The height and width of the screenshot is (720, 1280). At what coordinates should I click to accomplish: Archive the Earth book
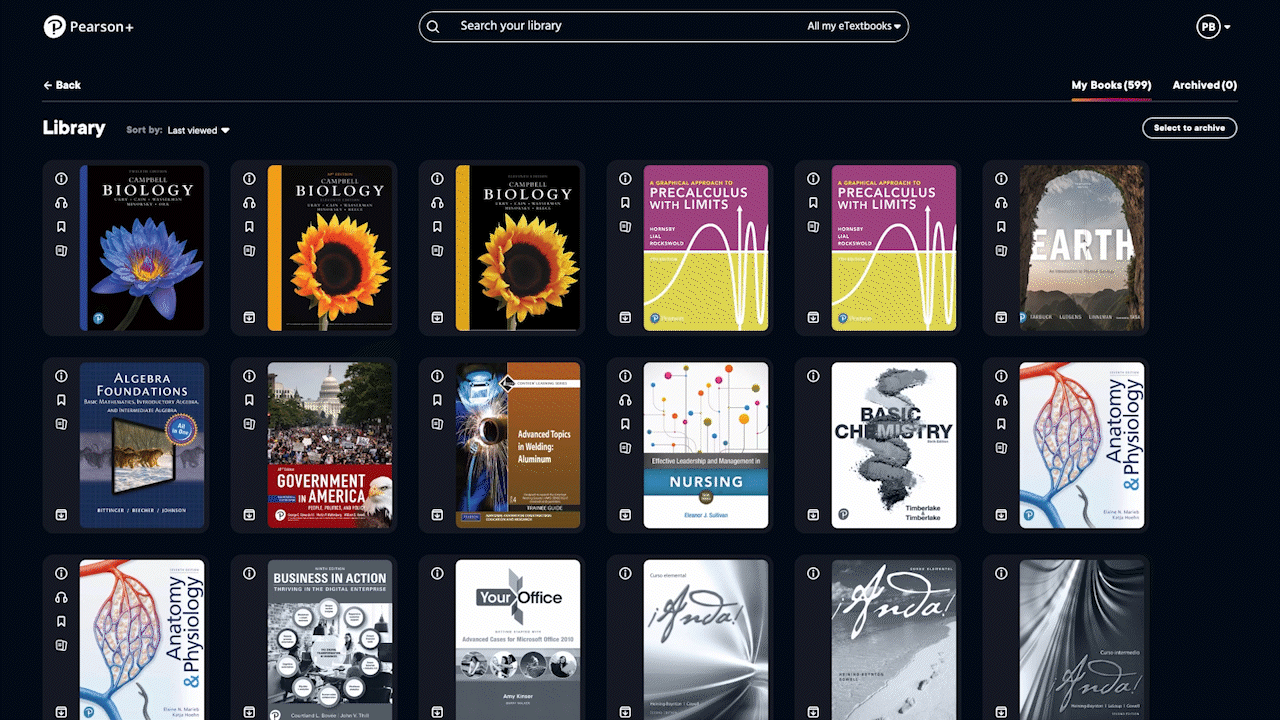pyautogui.click(x=1001, y=317)
